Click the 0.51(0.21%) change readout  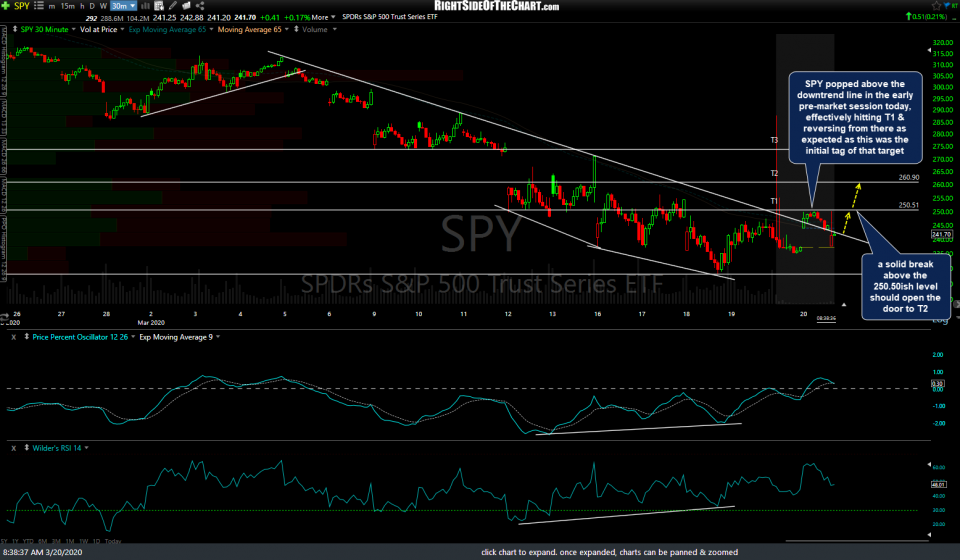[x=926, y=17]
